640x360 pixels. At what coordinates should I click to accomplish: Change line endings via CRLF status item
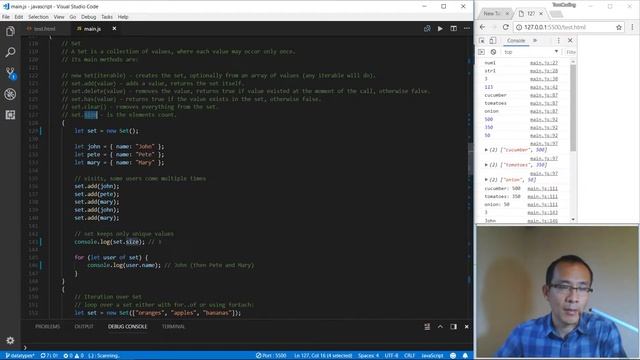click(409, 356)
